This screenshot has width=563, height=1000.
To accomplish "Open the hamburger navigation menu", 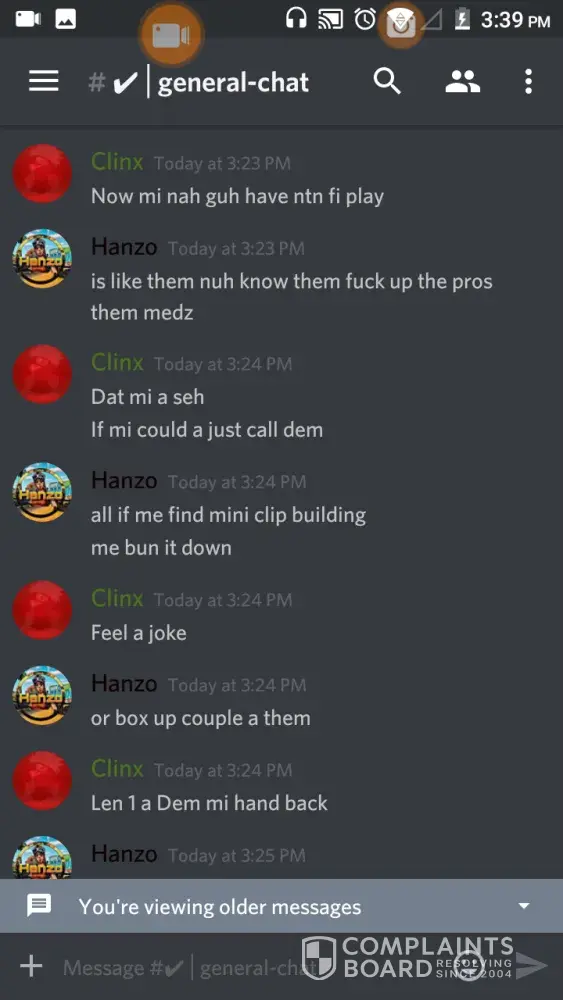I will click(44, 82).
